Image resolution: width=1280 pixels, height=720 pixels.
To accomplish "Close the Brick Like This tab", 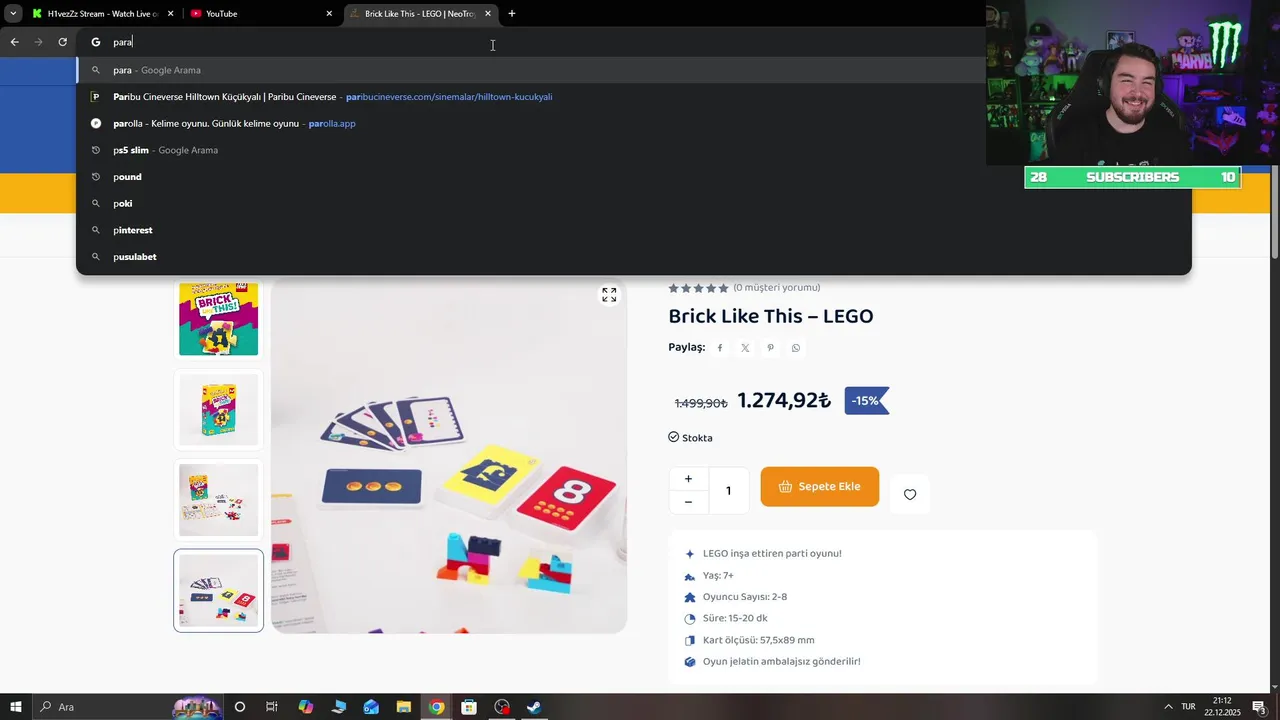I will [x=488, y=14].
